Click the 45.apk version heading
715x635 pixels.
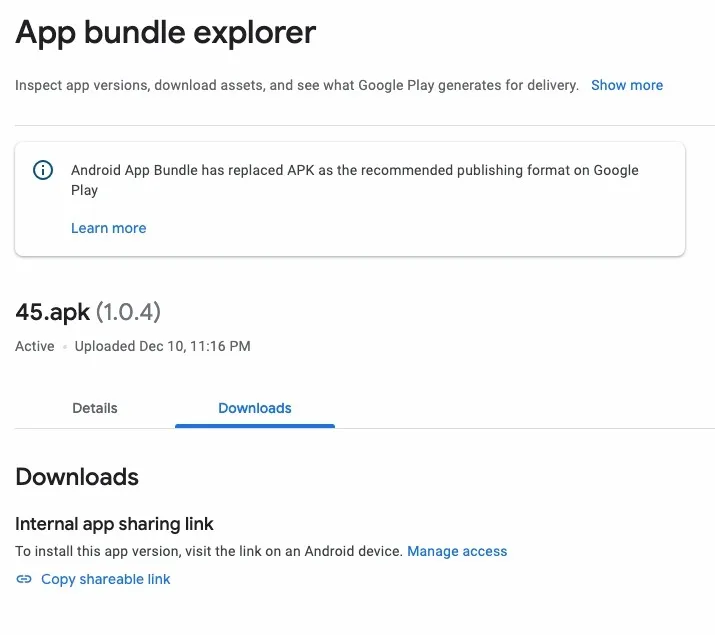tap(52, 312)
